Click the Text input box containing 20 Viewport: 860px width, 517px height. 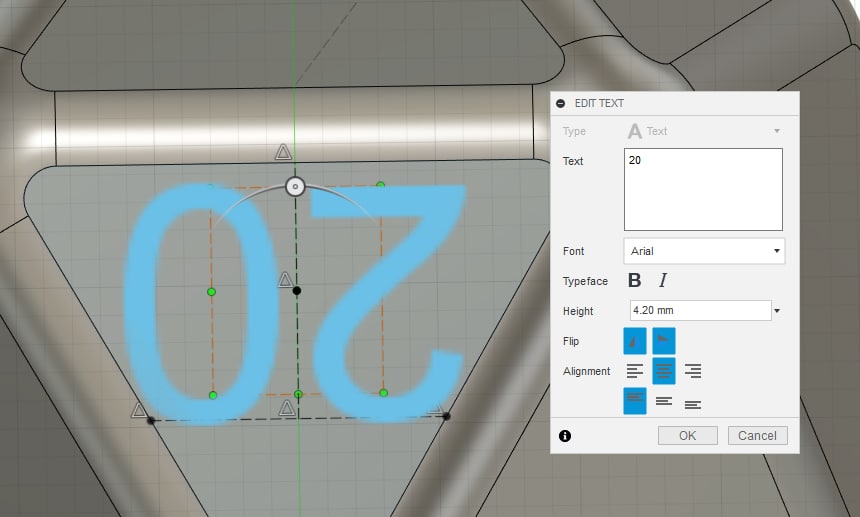point(703,189)
